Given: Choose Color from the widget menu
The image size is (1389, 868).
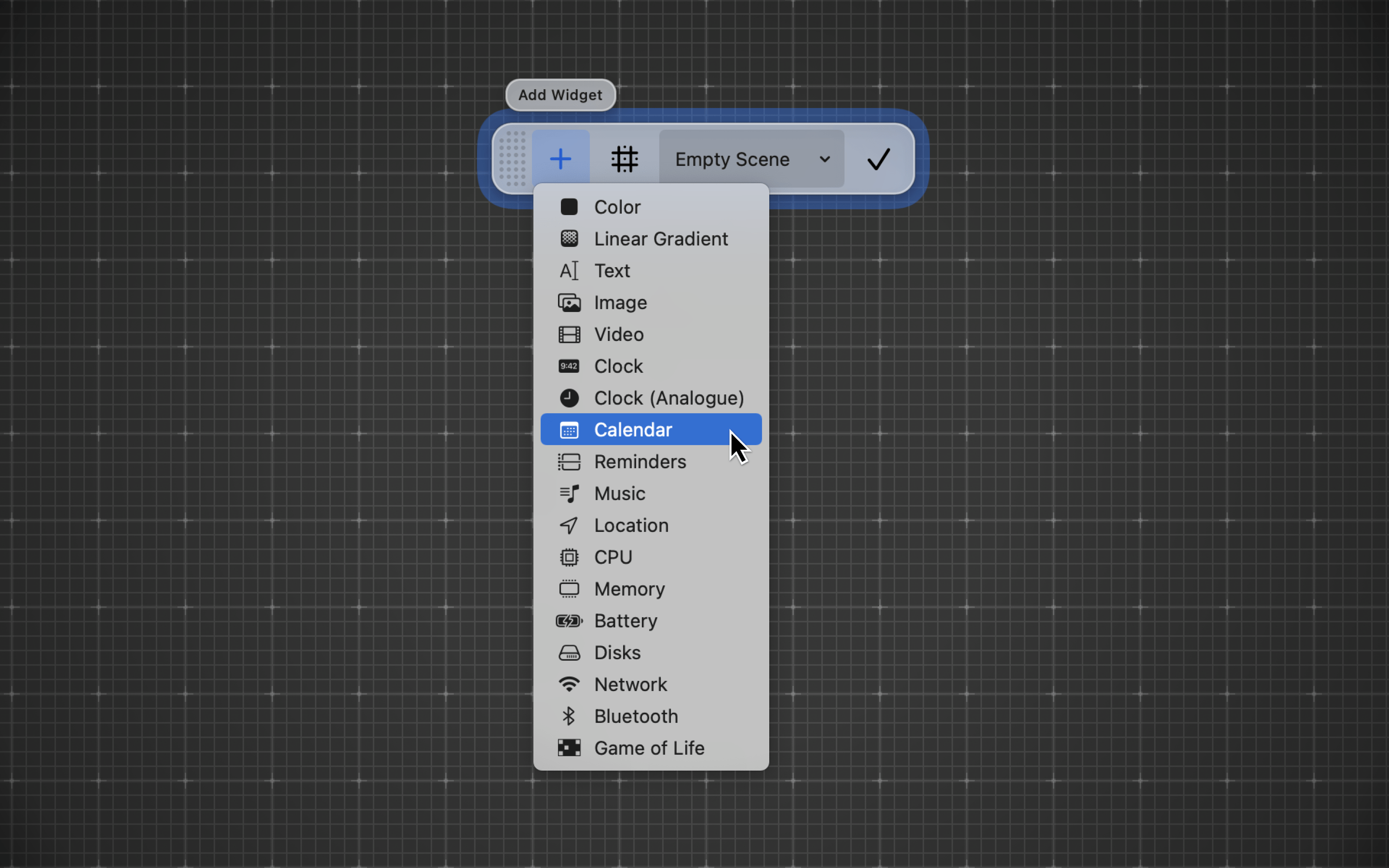Looking at the screenshot, I should point(651,207).
